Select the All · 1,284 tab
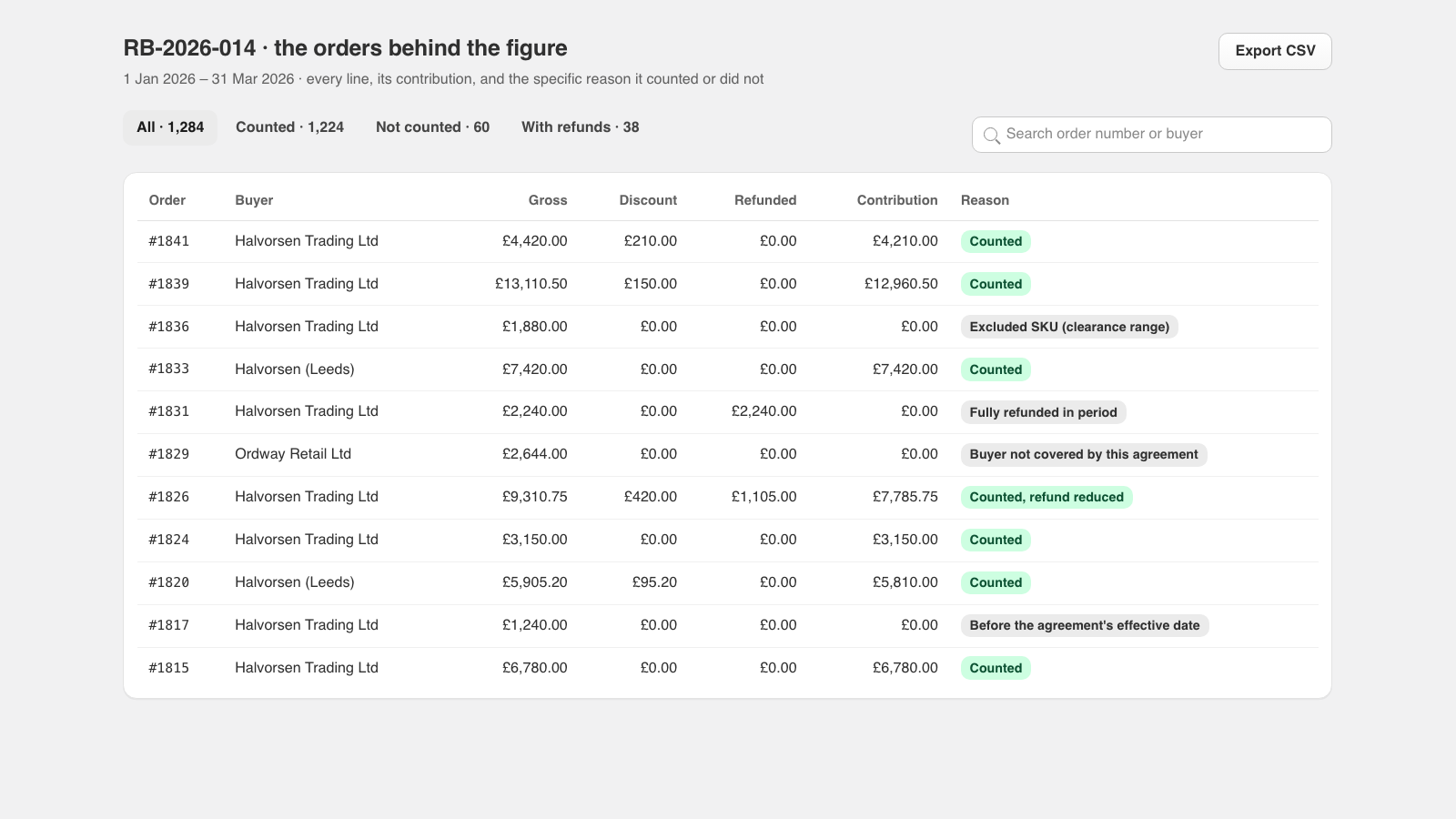This screenshot has width=1456, height=819. click(x=170, y=127)
